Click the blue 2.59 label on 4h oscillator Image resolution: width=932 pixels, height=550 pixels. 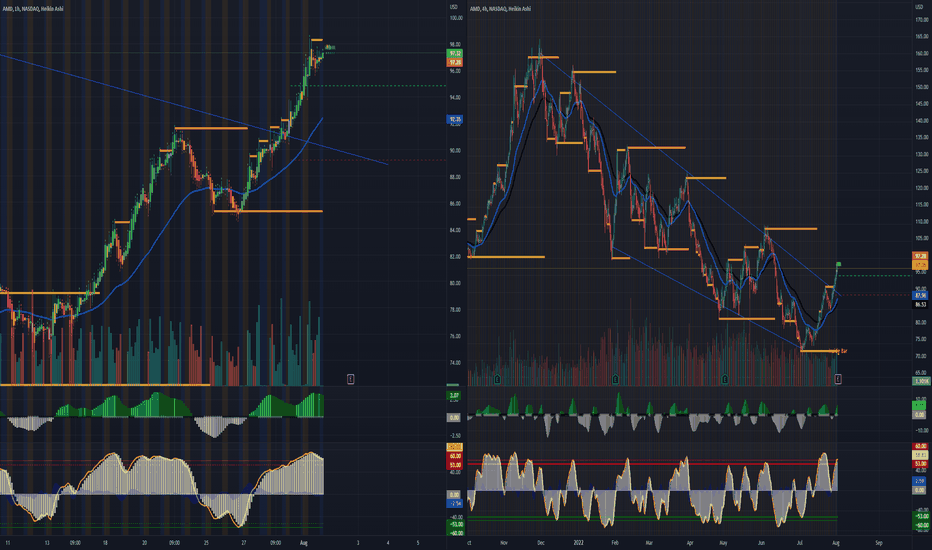920,481
